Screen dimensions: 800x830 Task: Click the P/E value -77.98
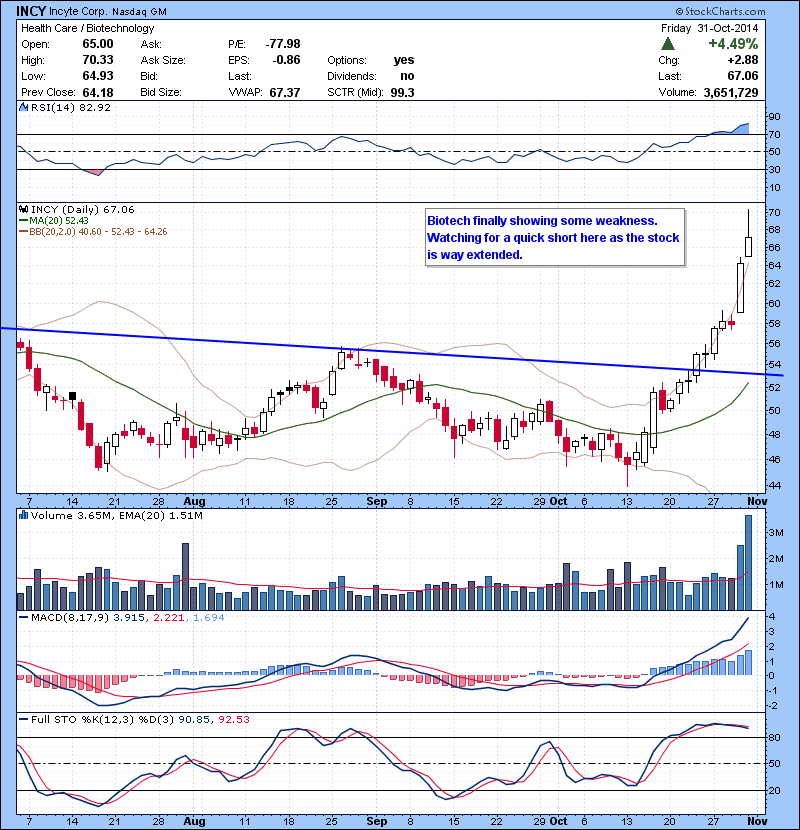[x=283, y=44]
